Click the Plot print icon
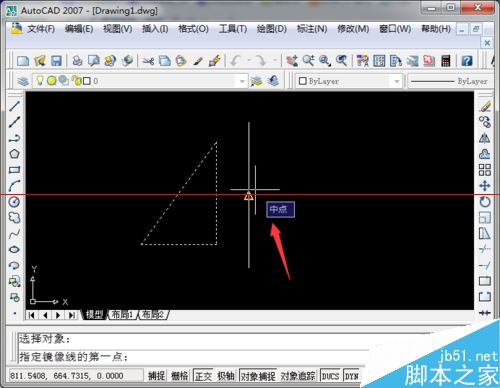The width and height of the screenshot is (500, 388). click(x=77, y=61)
